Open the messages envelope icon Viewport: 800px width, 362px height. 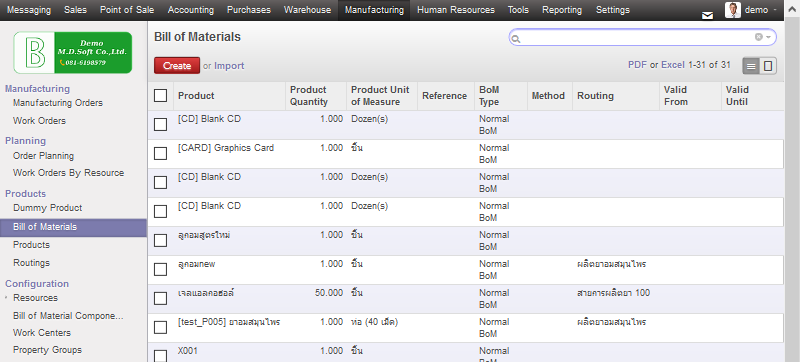point(707,15)
